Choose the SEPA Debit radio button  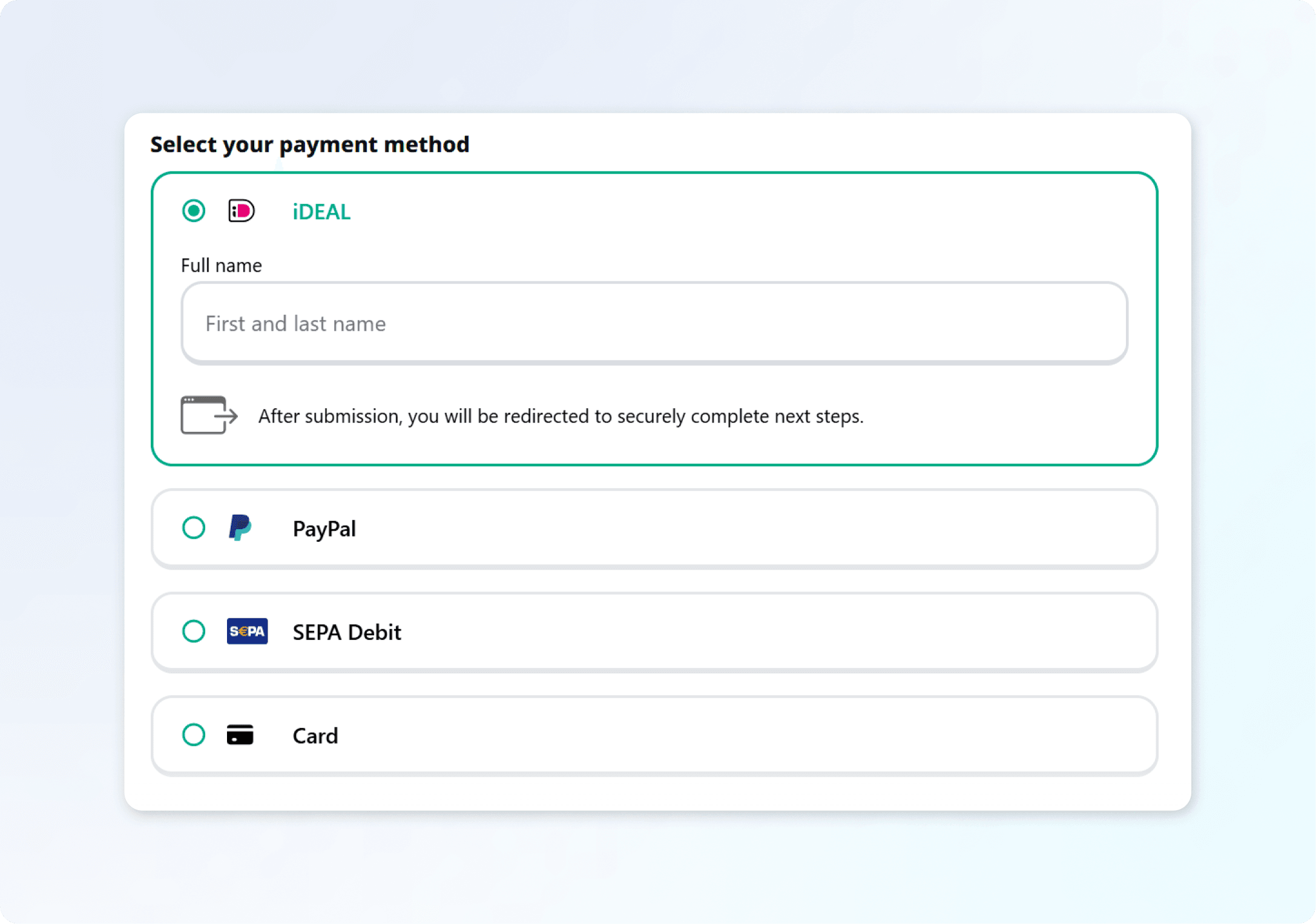(194, 632)
